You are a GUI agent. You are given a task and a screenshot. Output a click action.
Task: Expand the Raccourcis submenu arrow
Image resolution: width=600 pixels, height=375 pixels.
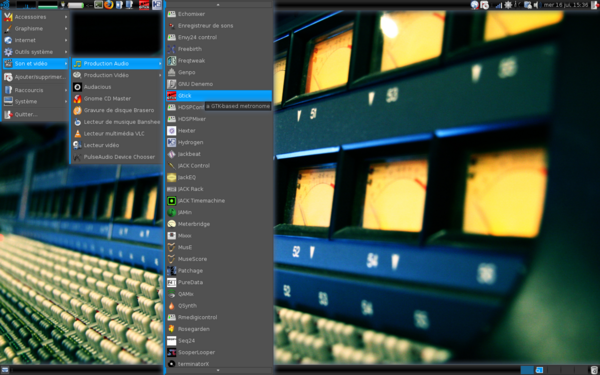66,90
